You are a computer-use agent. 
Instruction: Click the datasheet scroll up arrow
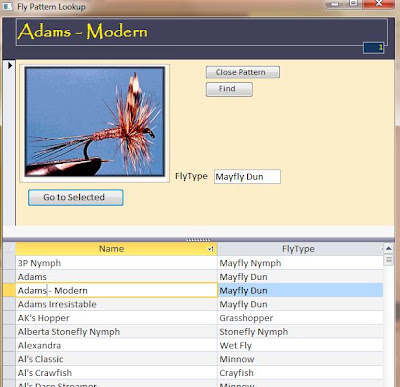pos(388,249)
